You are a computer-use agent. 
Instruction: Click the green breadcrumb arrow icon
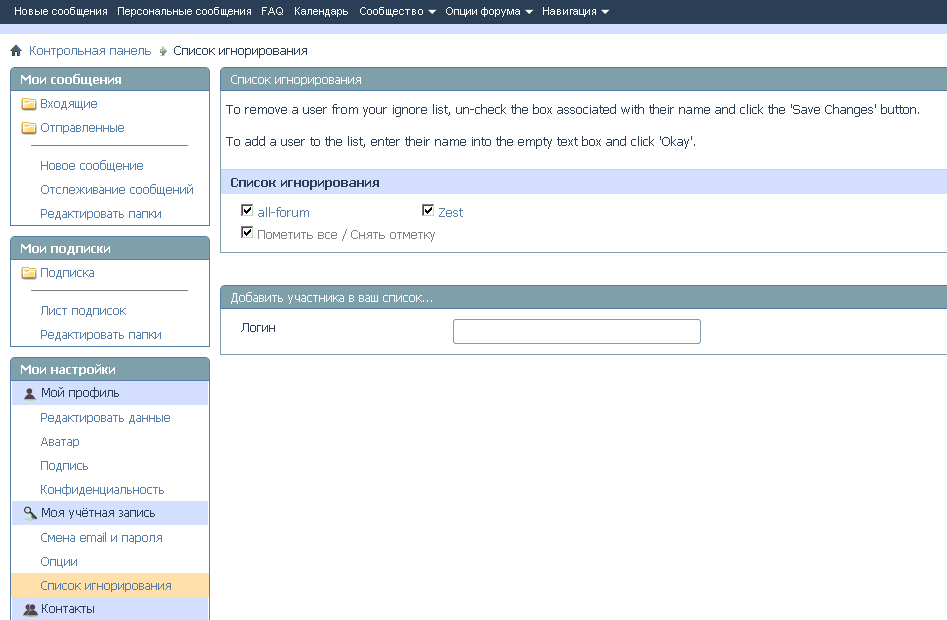point(163,51)
